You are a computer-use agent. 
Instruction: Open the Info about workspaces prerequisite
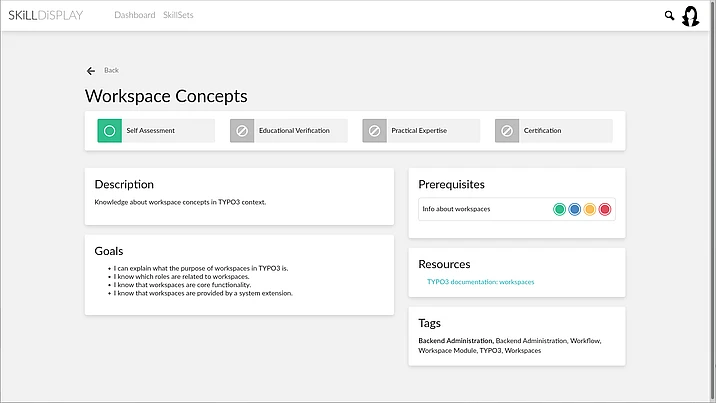pos(456,209)
